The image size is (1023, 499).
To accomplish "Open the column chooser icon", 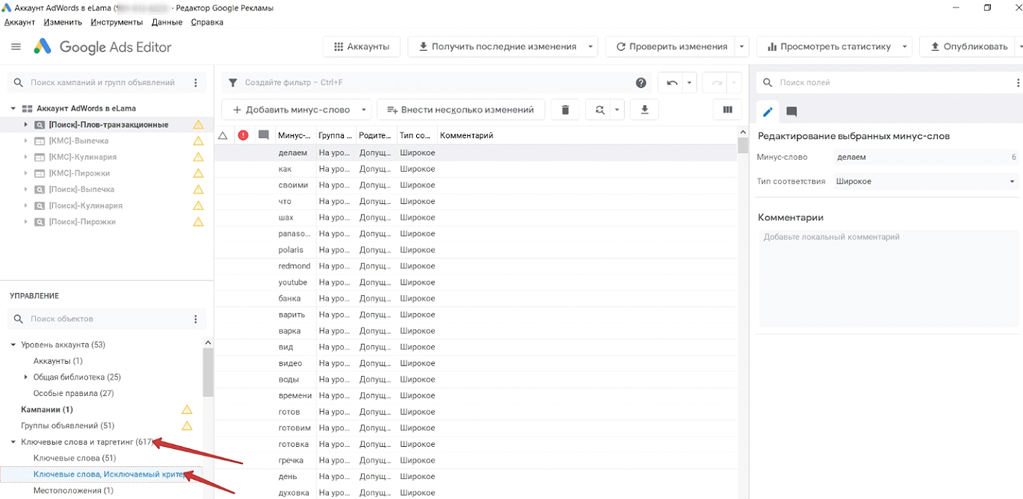I will click(727, 110).
